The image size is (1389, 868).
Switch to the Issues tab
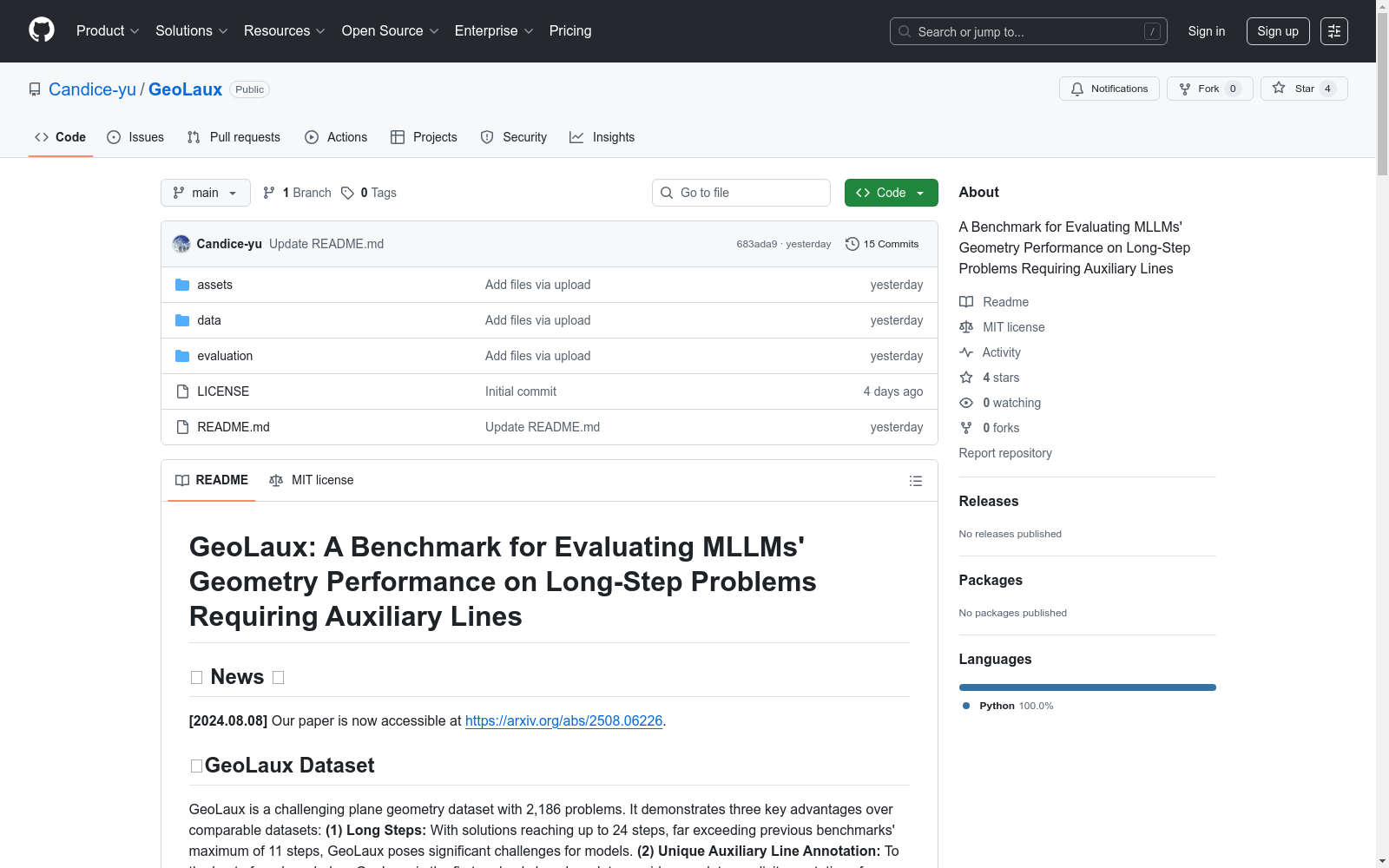(135, 137)
